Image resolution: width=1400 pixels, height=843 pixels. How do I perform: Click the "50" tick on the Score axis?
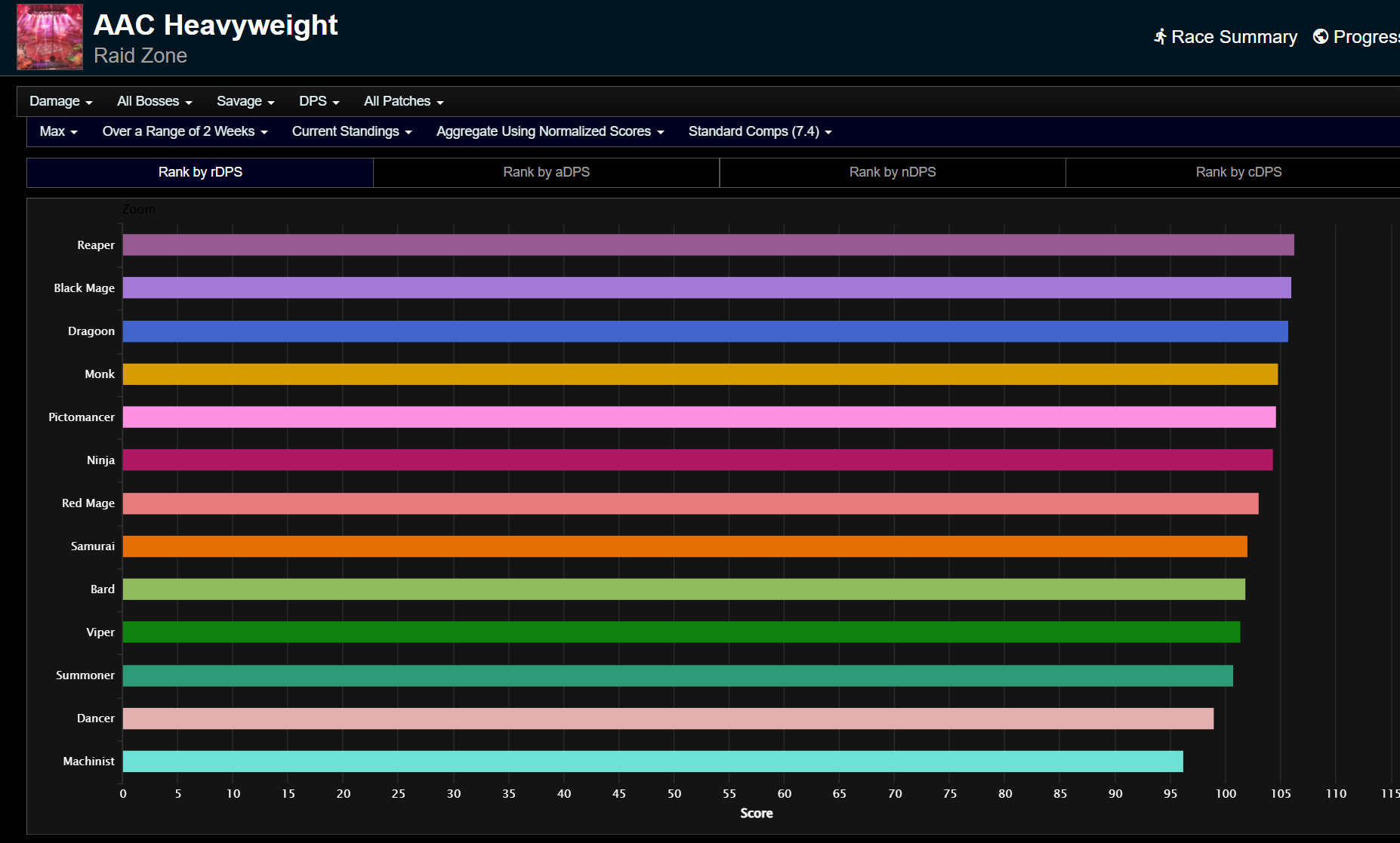674,794
